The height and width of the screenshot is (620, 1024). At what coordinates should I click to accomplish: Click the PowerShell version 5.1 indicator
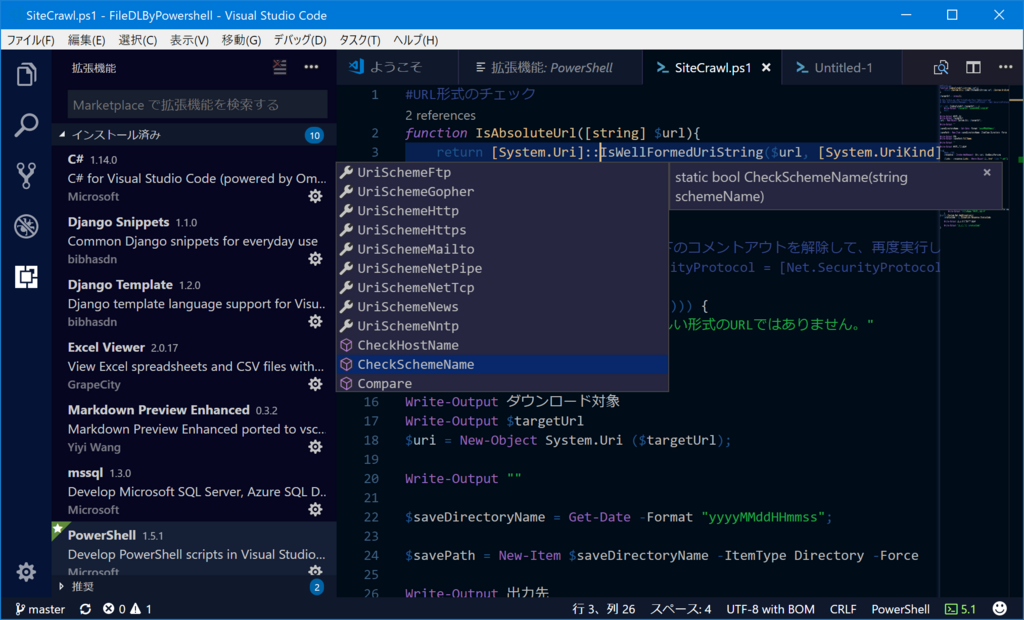click(x=961, y=609)
